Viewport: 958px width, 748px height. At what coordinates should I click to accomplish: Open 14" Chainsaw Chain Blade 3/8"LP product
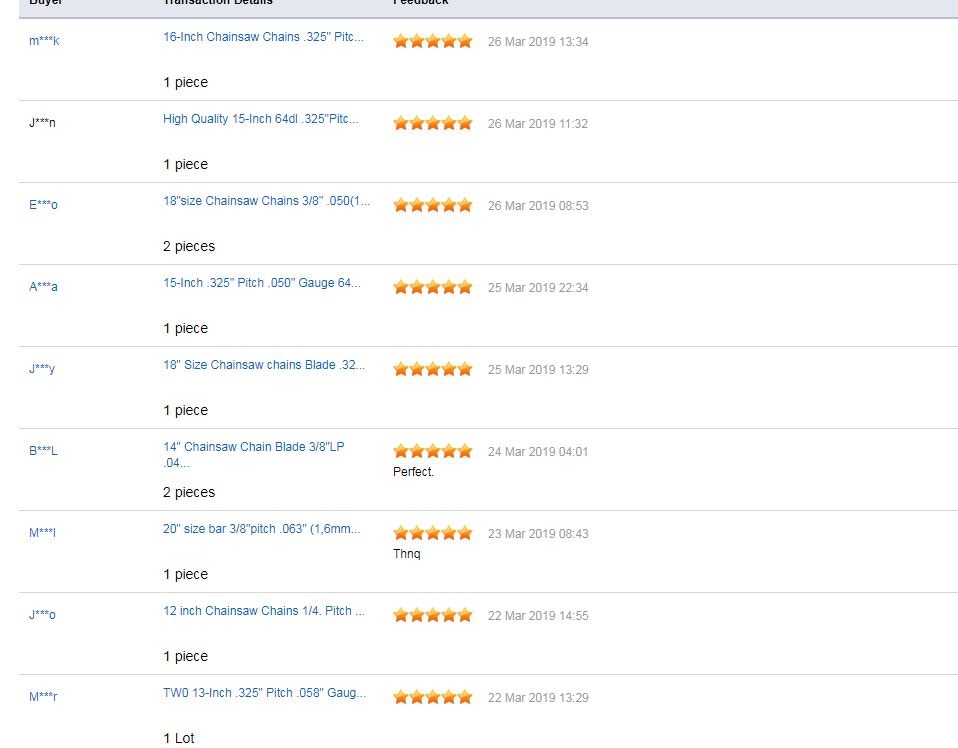[x=254, y=455]
